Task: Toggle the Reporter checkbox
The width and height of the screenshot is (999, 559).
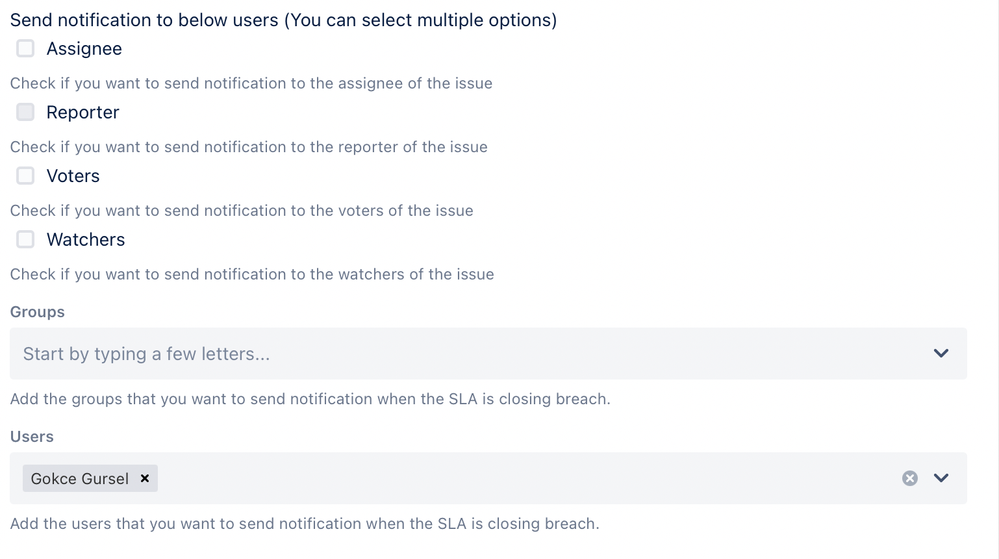Action: 26,112
